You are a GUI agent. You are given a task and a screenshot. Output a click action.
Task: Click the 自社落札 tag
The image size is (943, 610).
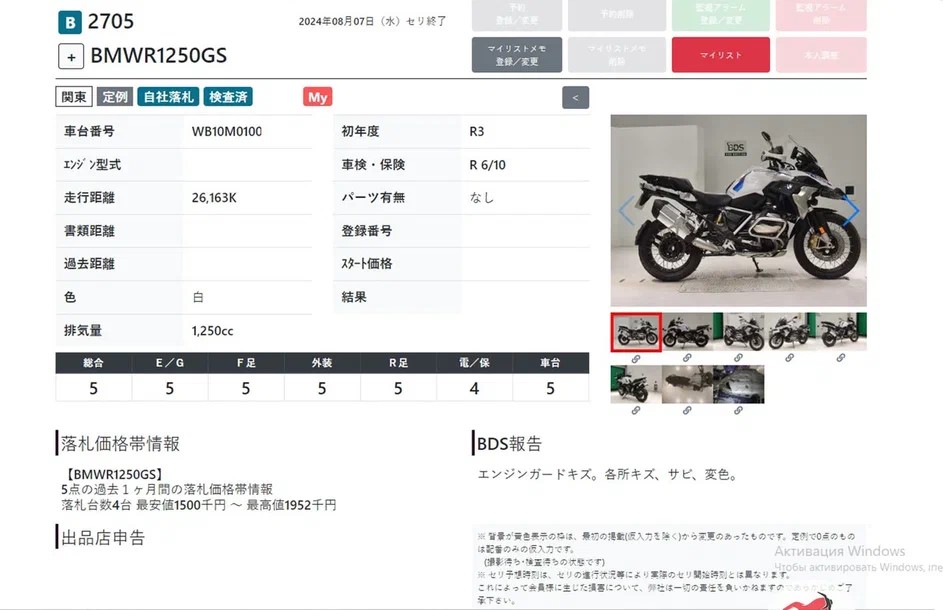(168, 97)
